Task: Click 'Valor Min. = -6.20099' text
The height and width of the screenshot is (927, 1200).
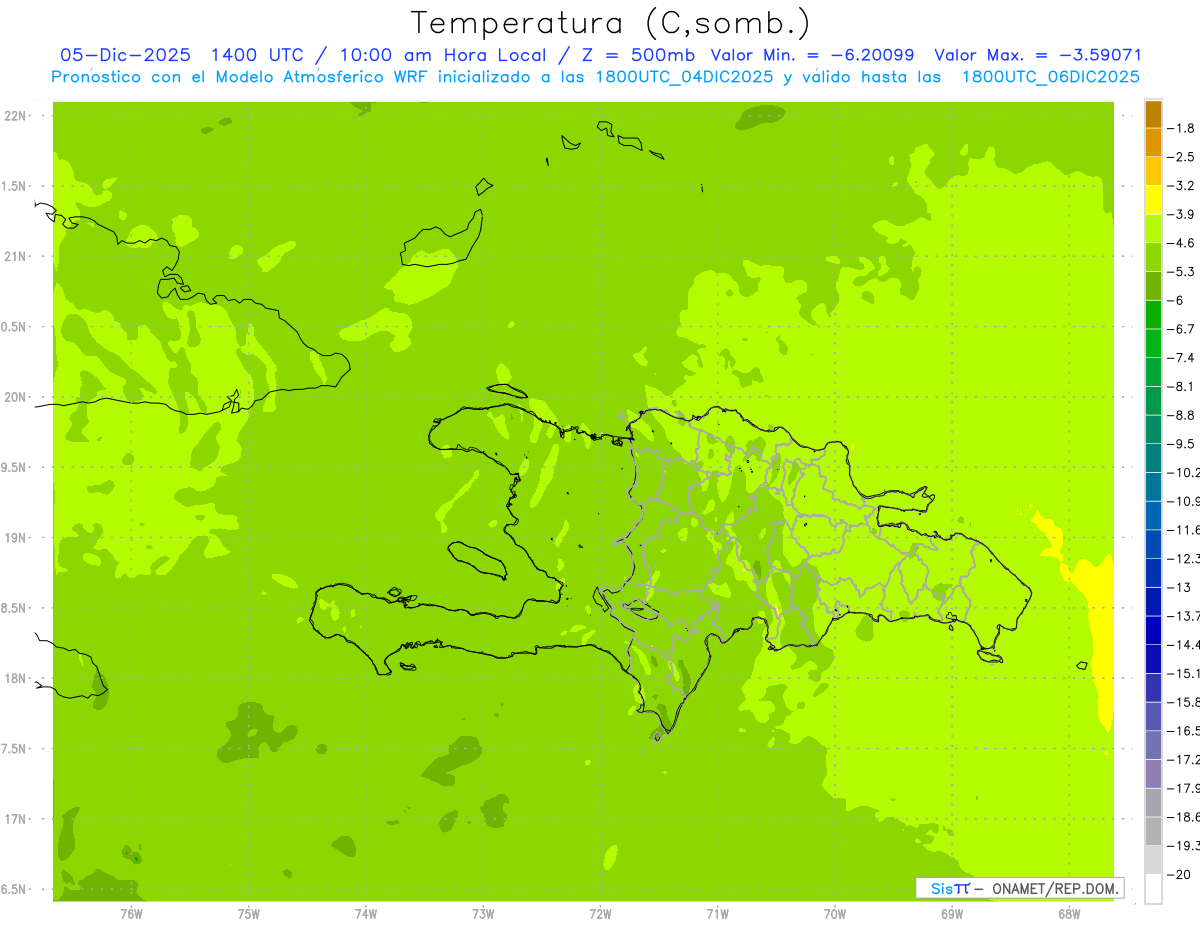Action: click(812, 55)
